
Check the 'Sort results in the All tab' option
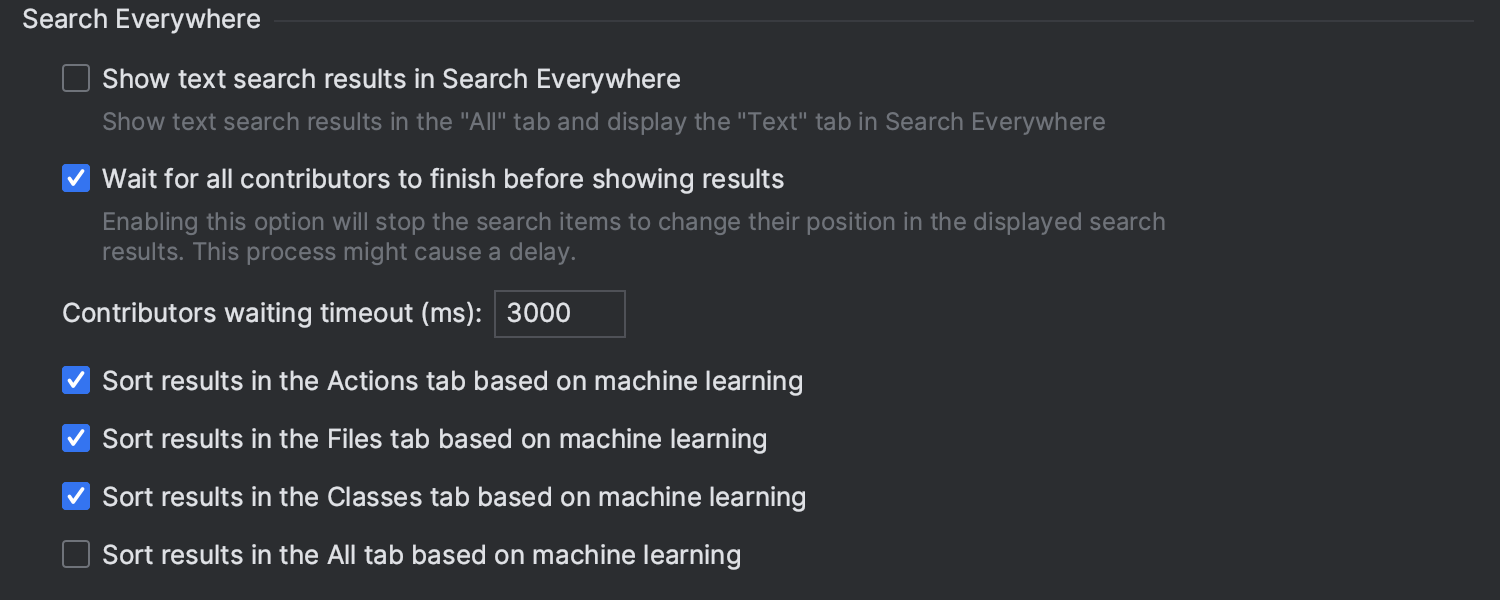76,554
